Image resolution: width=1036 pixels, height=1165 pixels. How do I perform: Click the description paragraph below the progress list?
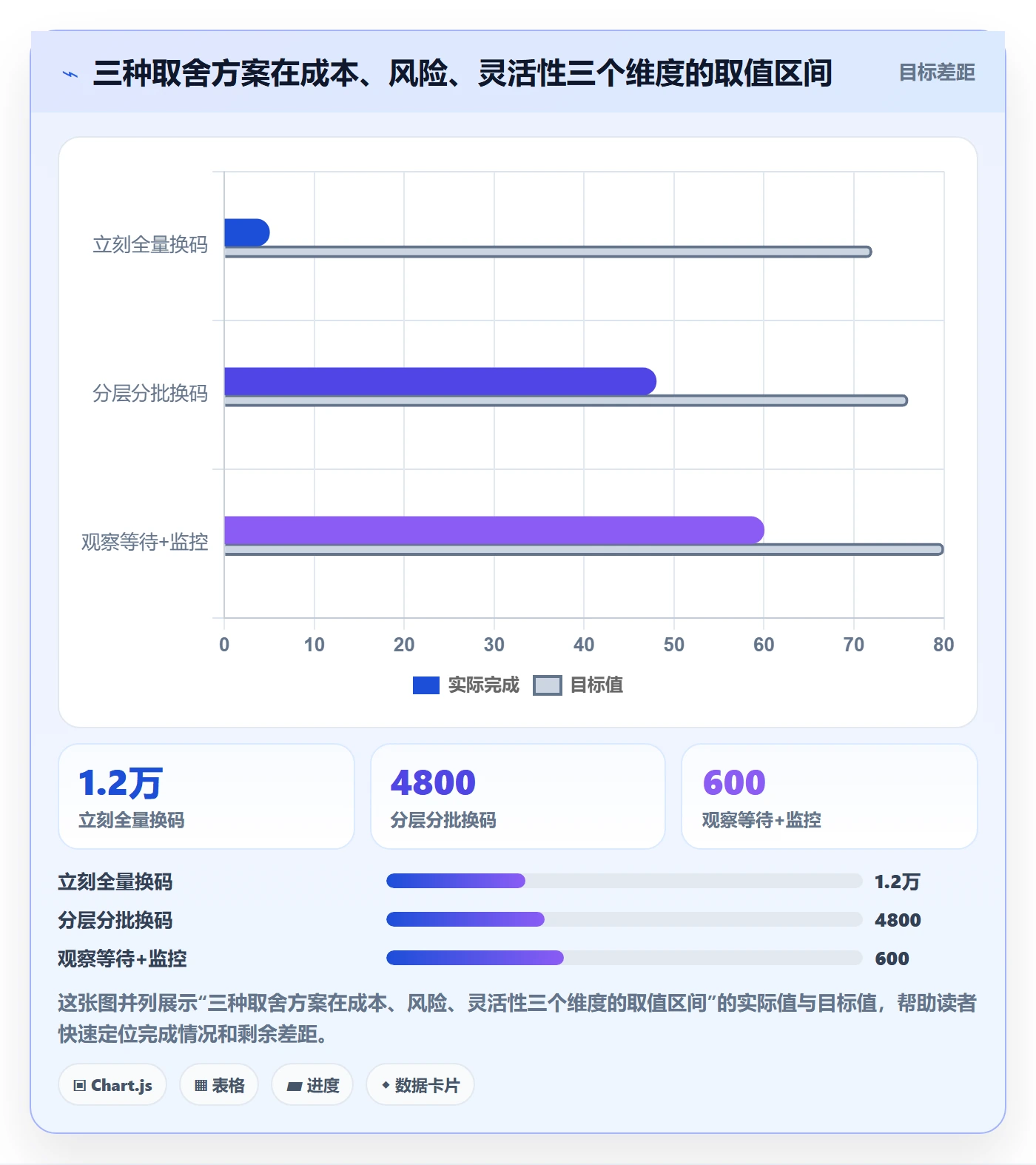click(x=517, y=1018)
